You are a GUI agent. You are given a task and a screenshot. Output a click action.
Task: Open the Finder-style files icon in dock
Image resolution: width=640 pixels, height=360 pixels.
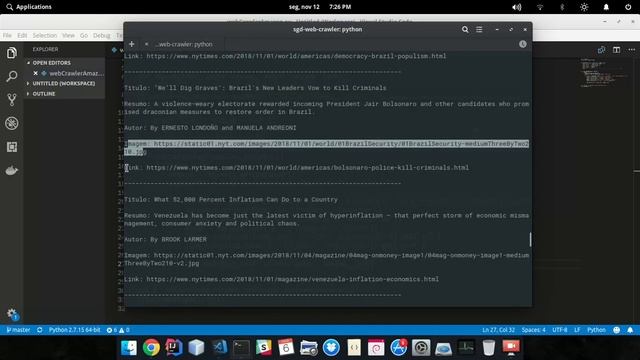pos(129,348)
